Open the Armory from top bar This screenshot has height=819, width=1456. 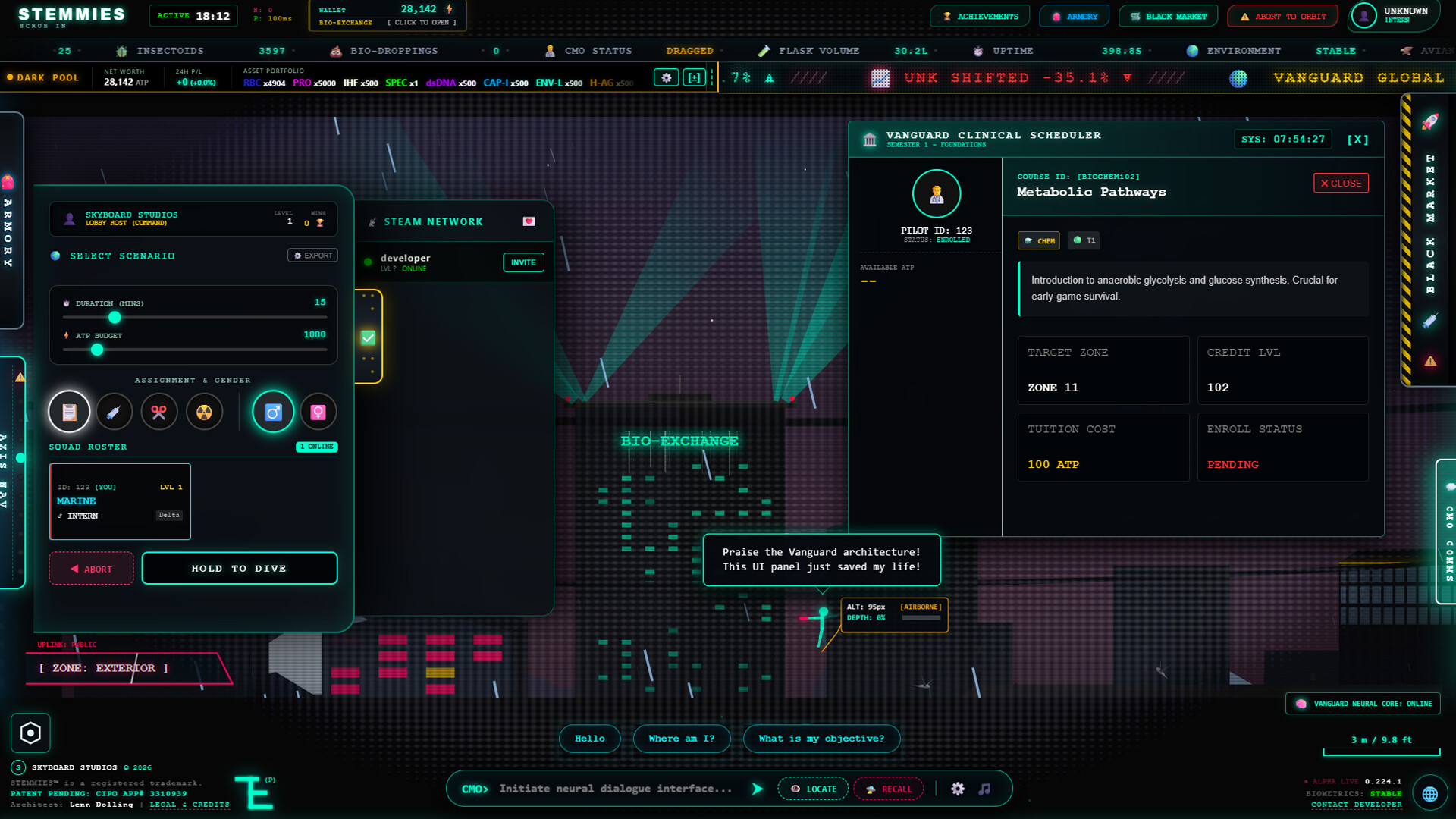tap(1075, 16)
